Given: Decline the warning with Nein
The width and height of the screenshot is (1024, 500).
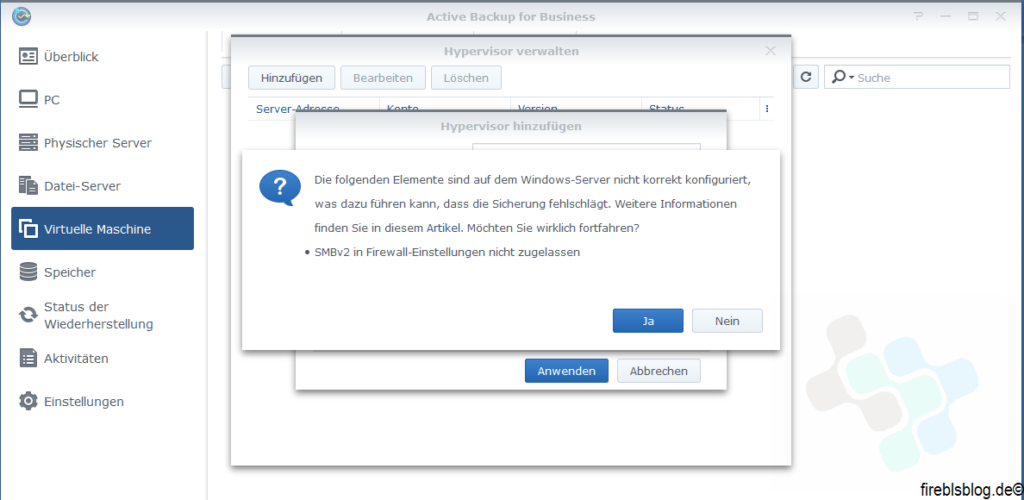Looking at the screenshot, I should coord(727,320).
